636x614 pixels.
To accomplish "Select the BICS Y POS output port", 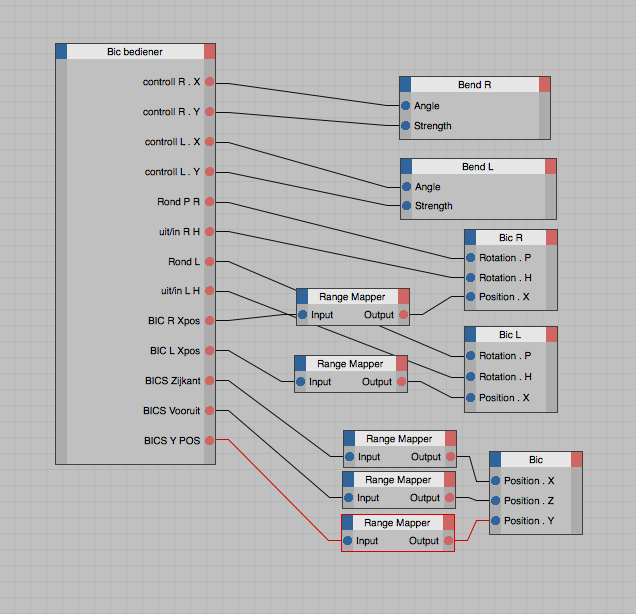I will (209, 440).
